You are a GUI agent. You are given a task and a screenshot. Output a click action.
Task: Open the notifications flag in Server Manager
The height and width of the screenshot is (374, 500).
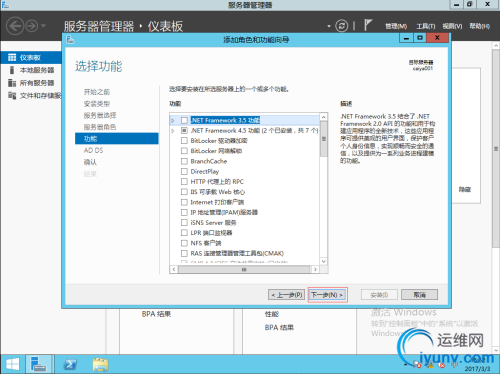point(368,25)
